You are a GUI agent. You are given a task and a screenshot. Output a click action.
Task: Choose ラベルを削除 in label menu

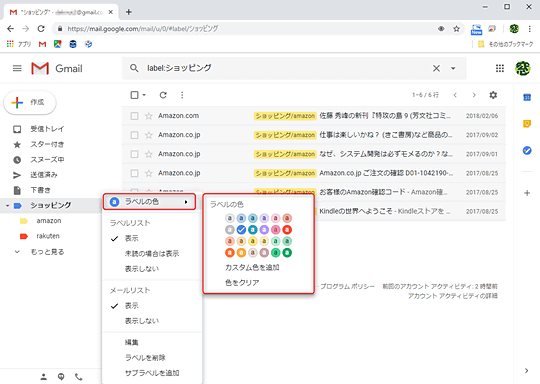[x=145, y=357]
